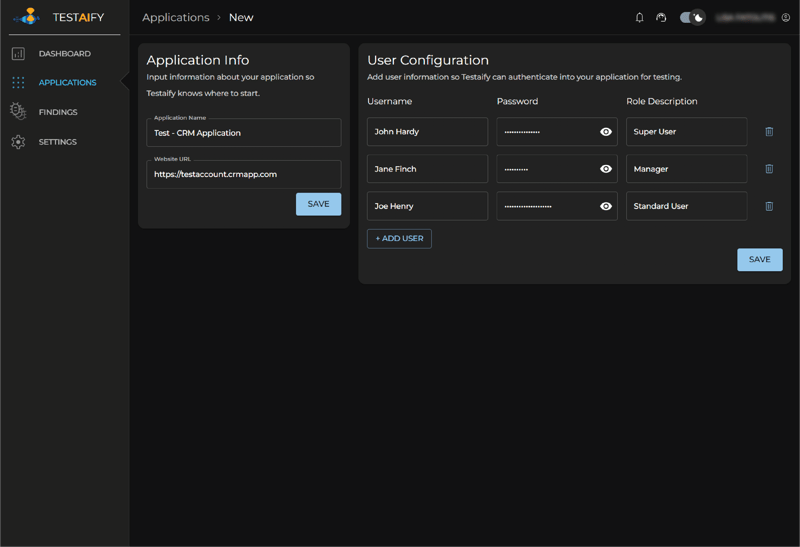The image size is (800, 547).
Task: Click the Settings gear icon
Action: 18,142
